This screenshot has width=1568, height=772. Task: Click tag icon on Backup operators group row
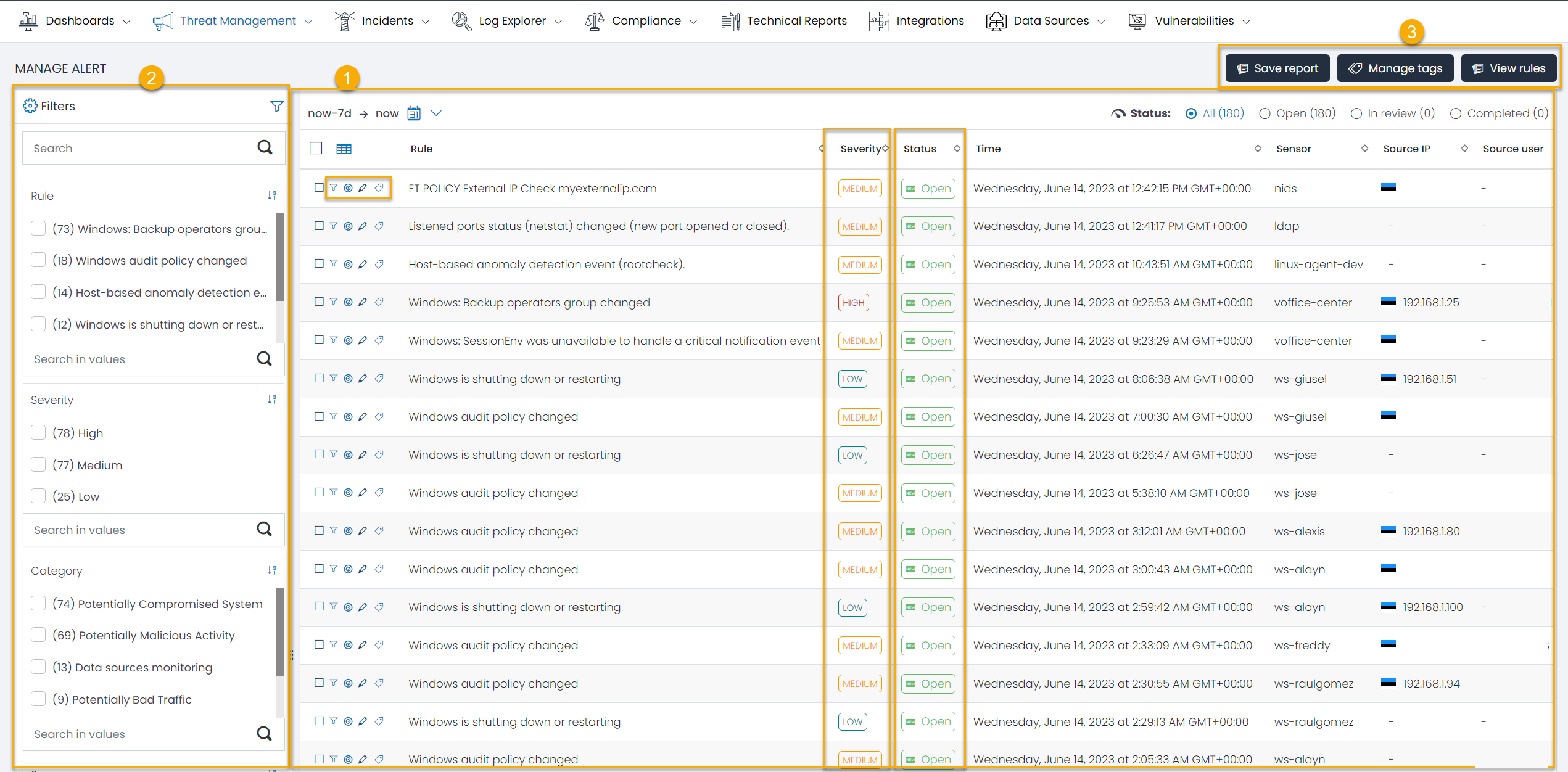click(379, 302)
